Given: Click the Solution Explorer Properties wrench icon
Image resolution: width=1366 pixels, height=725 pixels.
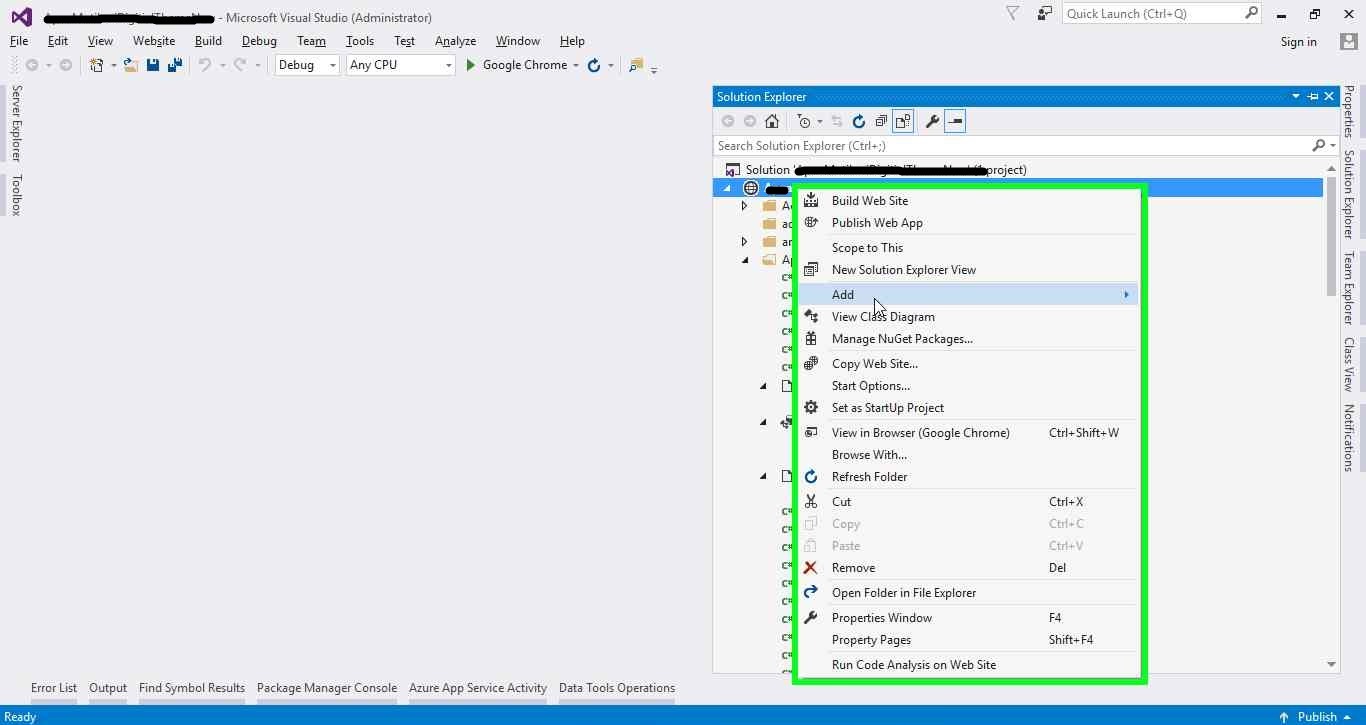Looking at the screenshot, I should click(932, 121).
